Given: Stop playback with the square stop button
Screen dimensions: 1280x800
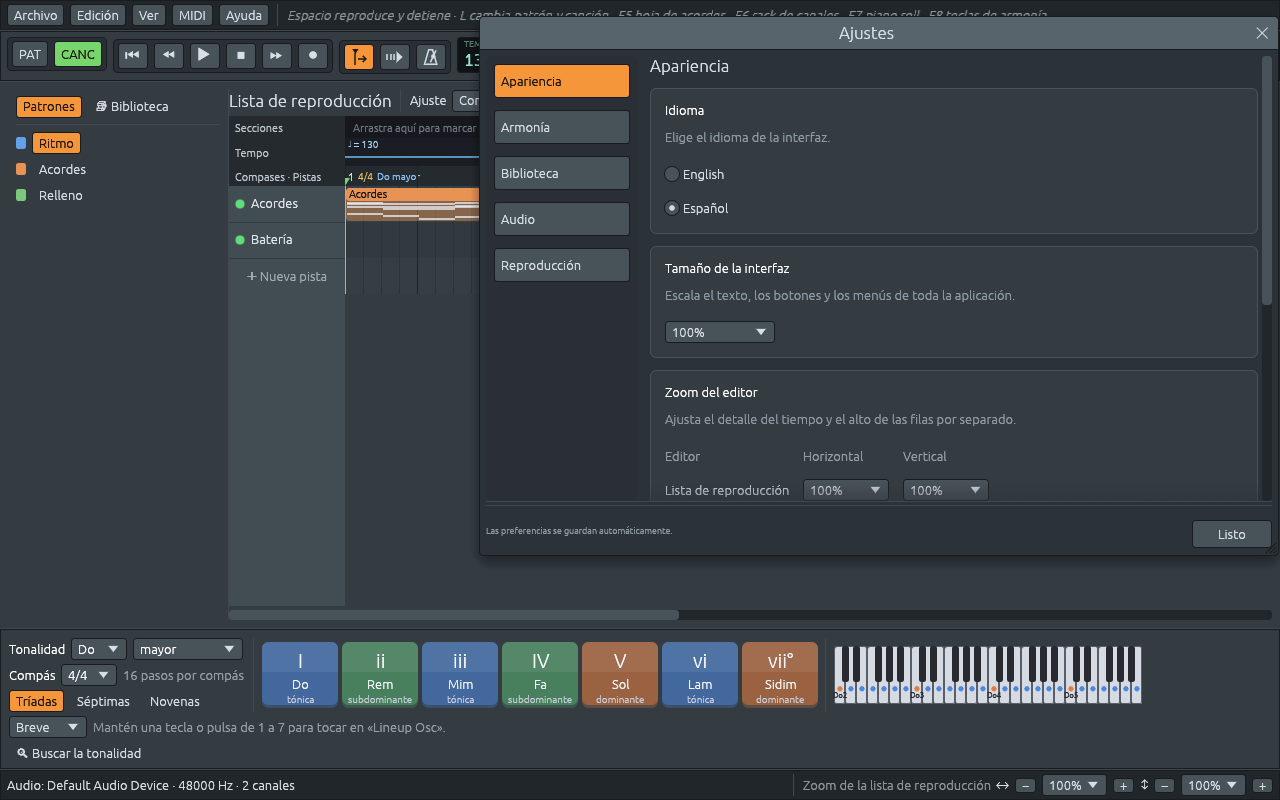Looking at the screenshot, I should click(x=240, y=55).
